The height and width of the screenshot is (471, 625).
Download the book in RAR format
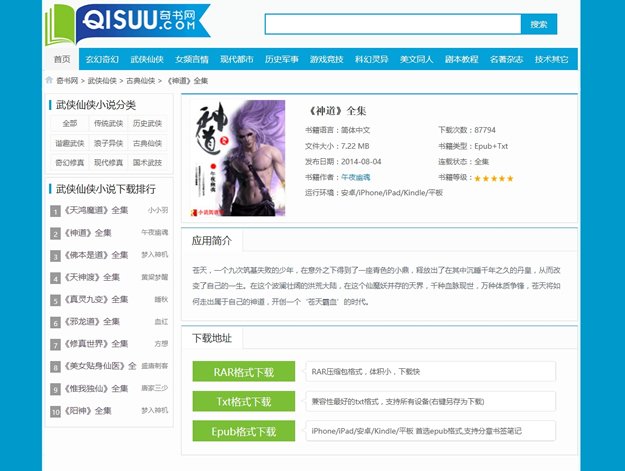(244, 372)
